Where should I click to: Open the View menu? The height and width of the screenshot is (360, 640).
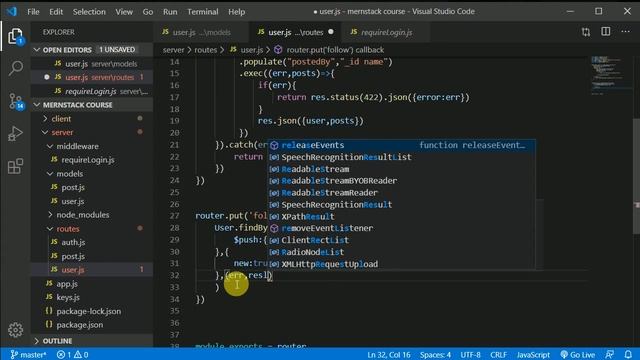124,11
